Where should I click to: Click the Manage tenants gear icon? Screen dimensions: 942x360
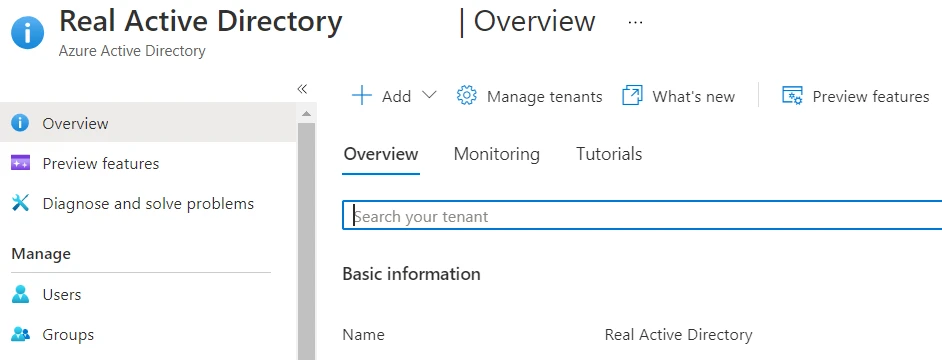467,96
